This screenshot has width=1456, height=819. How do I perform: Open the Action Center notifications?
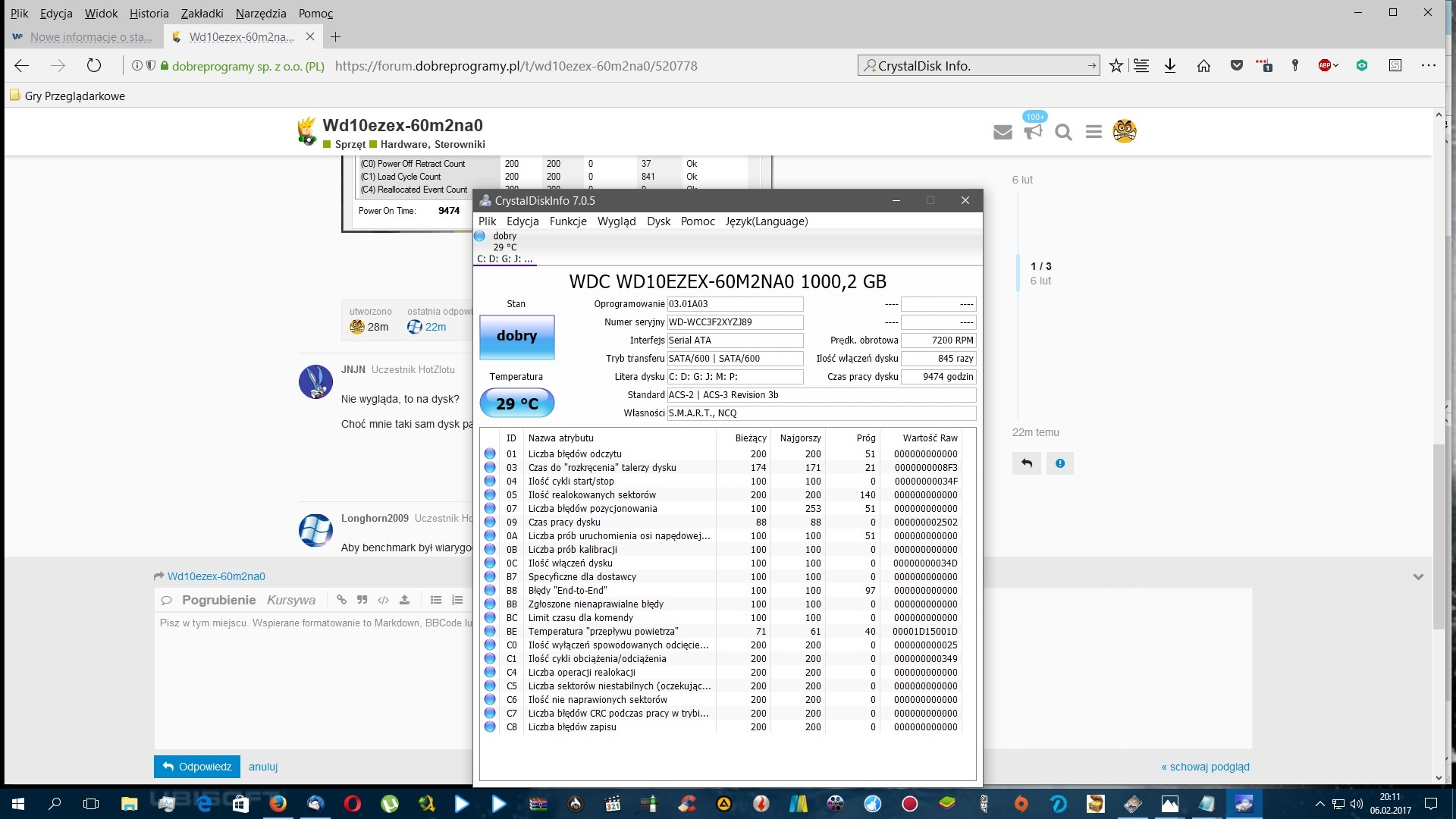(1431, 803)
